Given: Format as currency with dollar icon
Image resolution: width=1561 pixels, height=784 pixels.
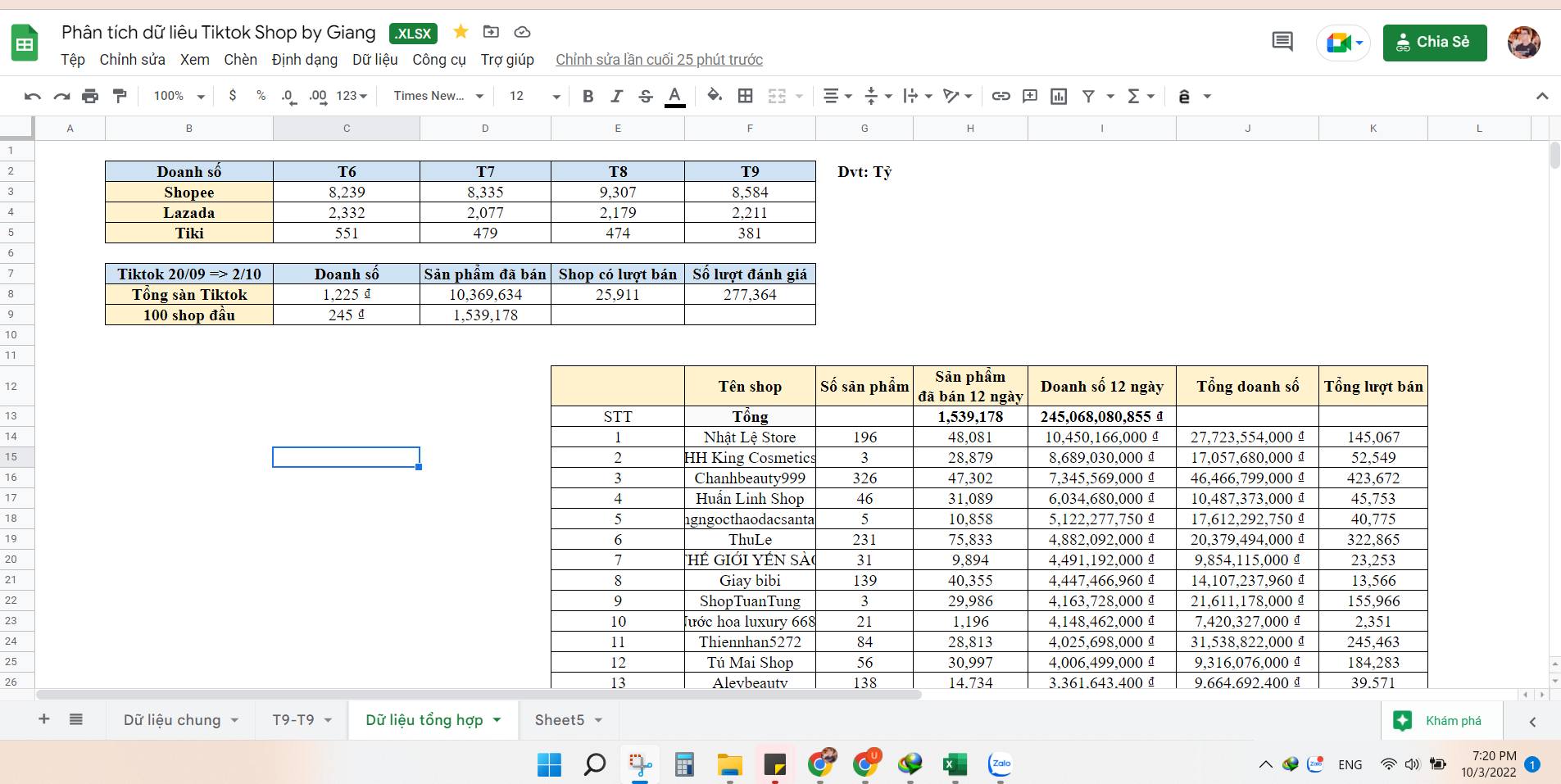Looking at the screenshot, I should click(x=233, y=96).
